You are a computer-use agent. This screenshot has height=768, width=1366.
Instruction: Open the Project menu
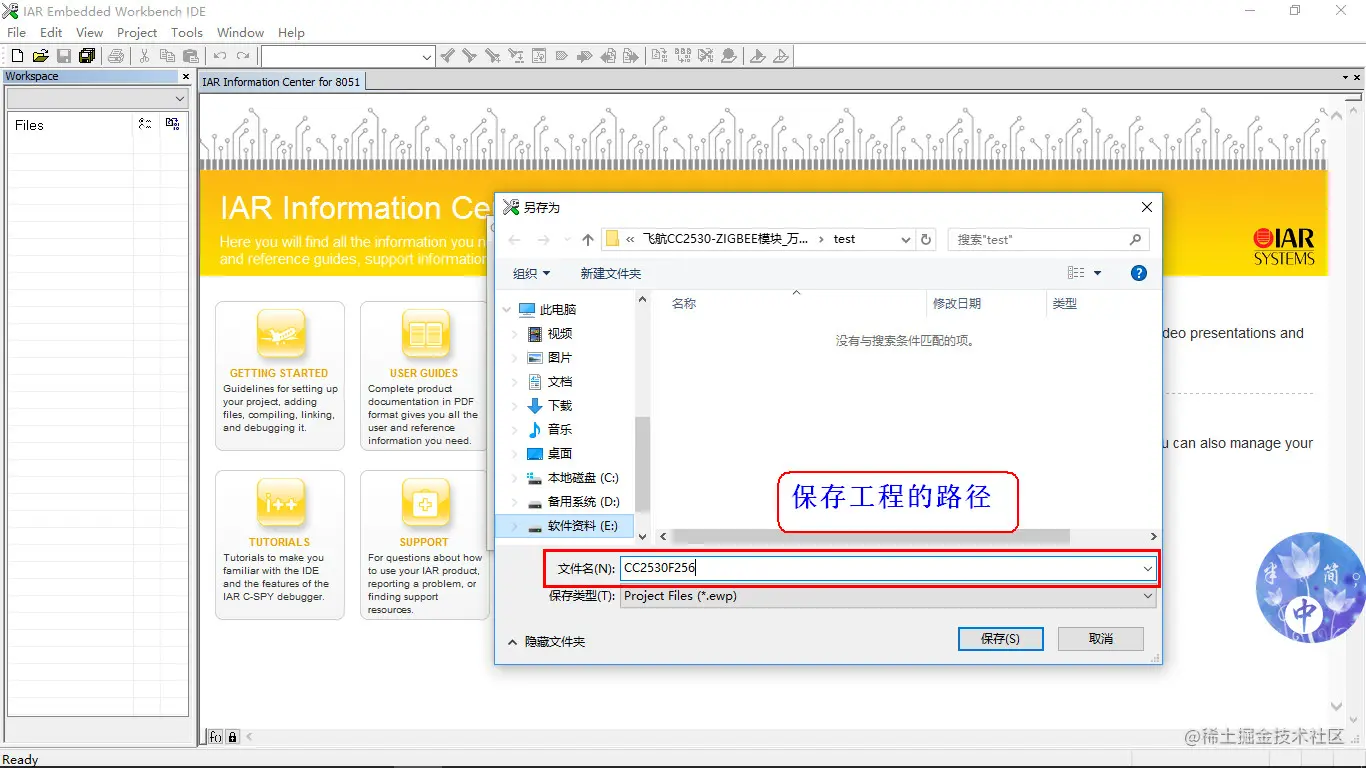(x=137, y=32)
